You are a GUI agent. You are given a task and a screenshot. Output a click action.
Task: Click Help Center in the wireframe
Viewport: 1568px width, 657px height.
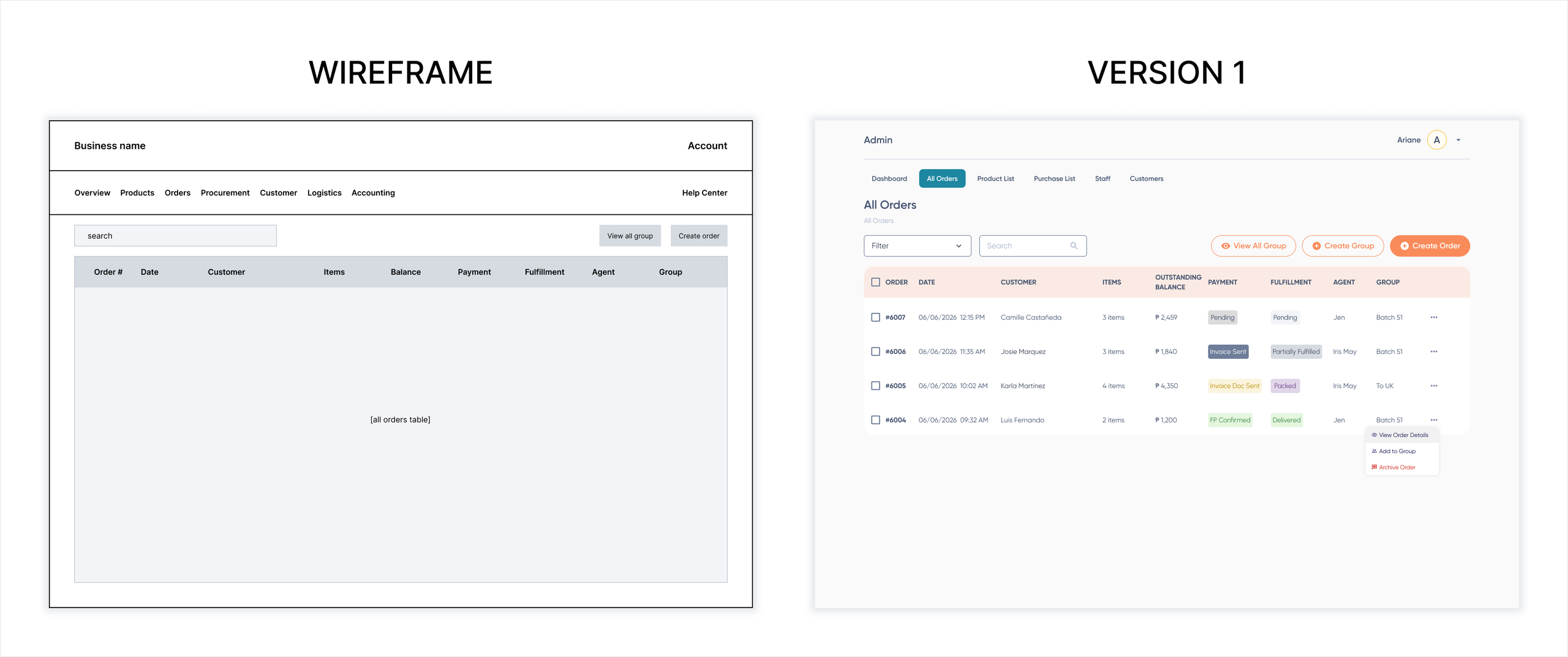(x=704, y=193)
